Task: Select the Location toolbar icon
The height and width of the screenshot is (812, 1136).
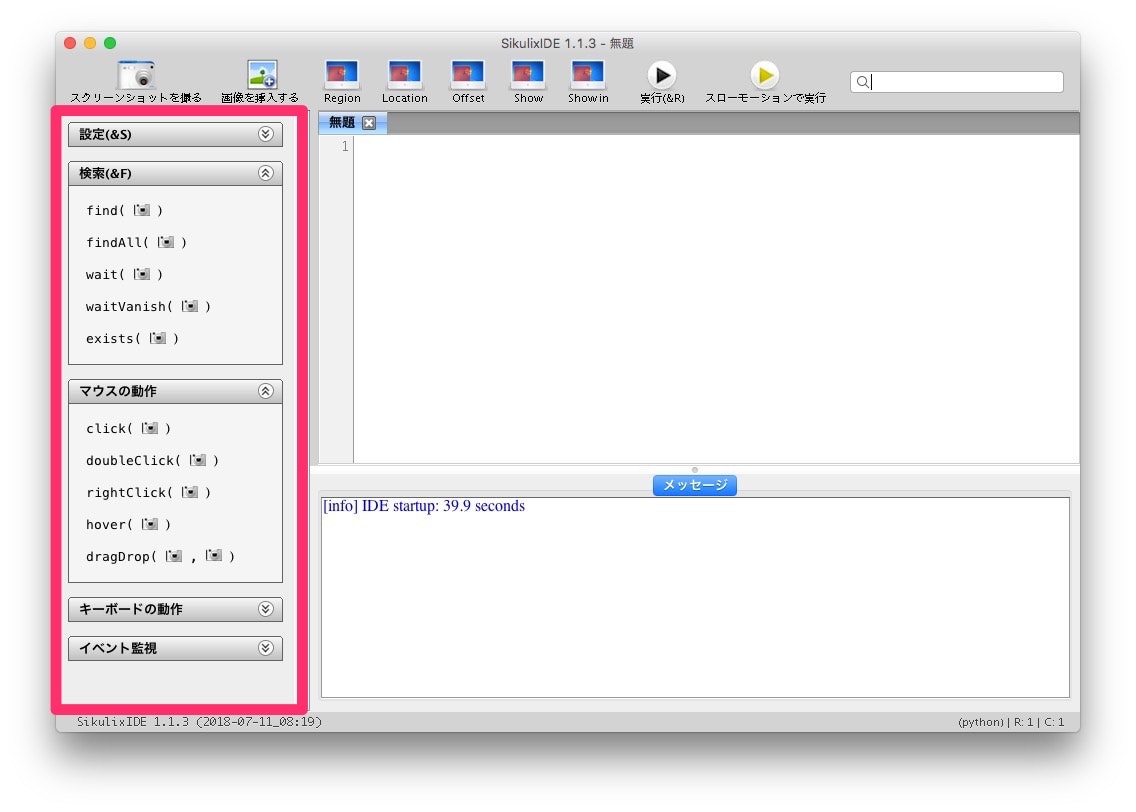Action: [x=404, y=75]
